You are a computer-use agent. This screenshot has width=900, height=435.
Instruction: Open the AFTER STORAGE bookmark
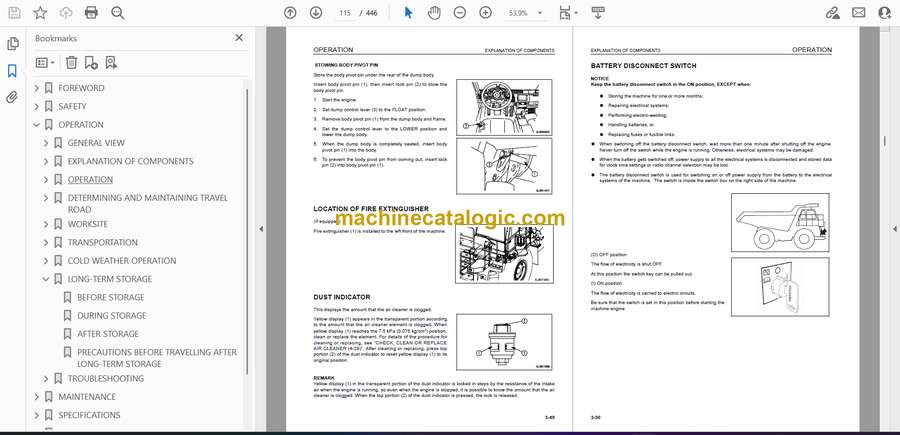tap(108, 334)
